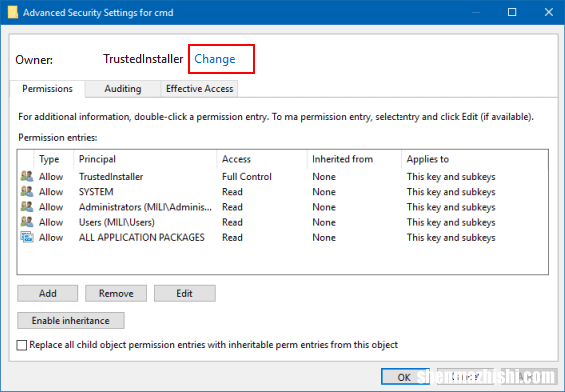Click the Change owner link
This screenshot has width=565, height=392.
tap(215, 59)
